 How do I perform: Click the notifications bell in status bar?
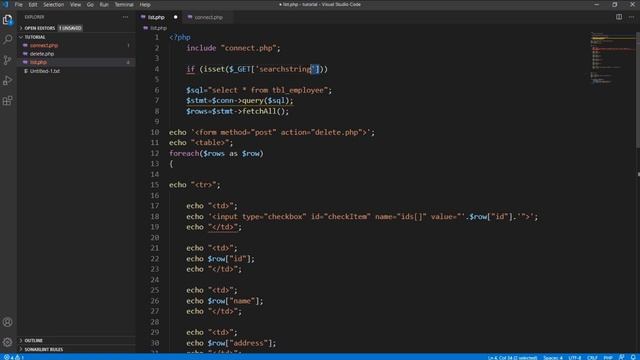pyautogui.click(x=633, y=357)
